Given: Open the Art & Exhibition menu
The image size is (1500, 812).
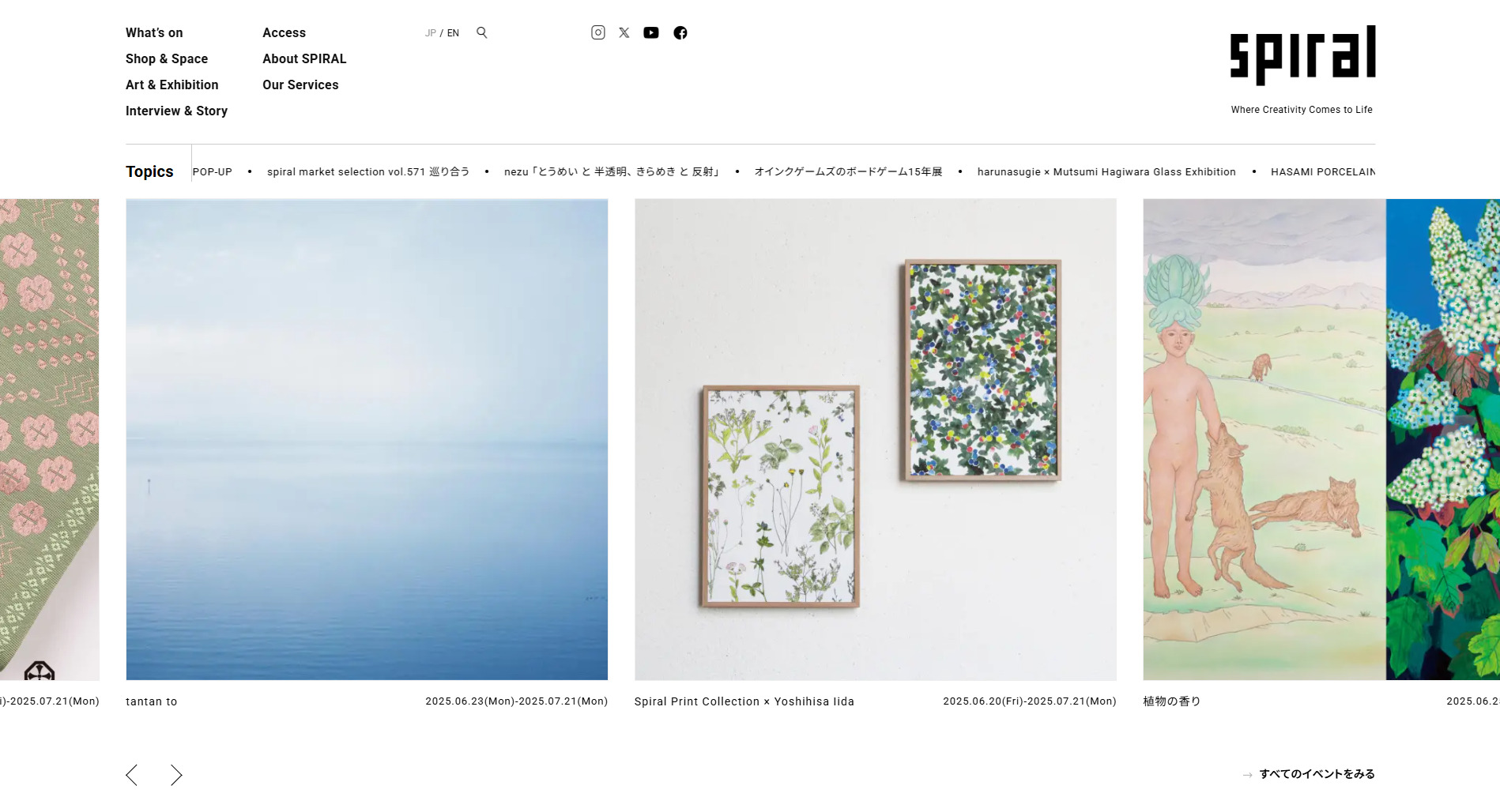Looking at the screenshot, I should pyautogui.click(x=172, y=85).
